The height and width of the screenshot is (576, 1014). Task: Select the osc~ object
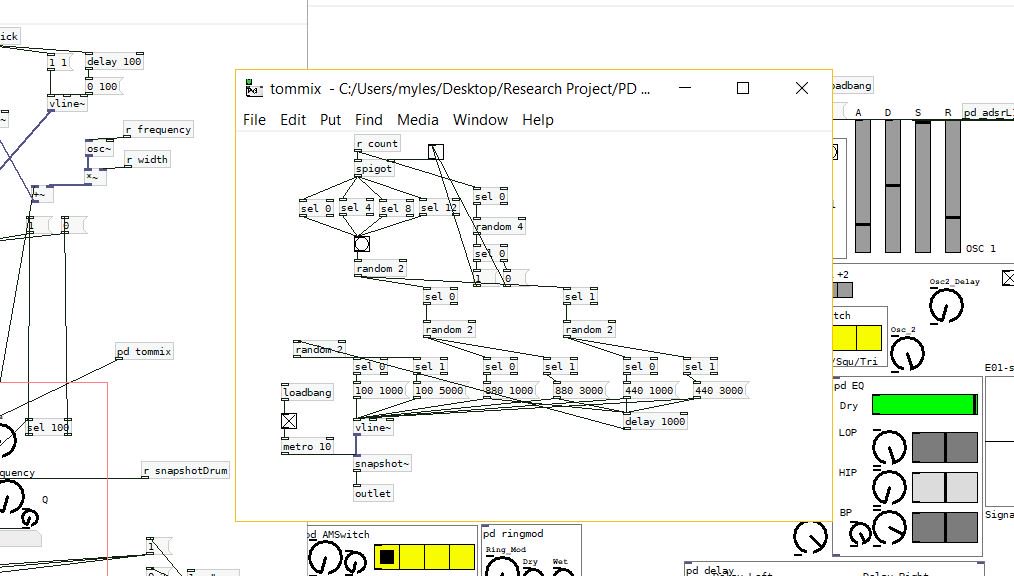point(100,149)
